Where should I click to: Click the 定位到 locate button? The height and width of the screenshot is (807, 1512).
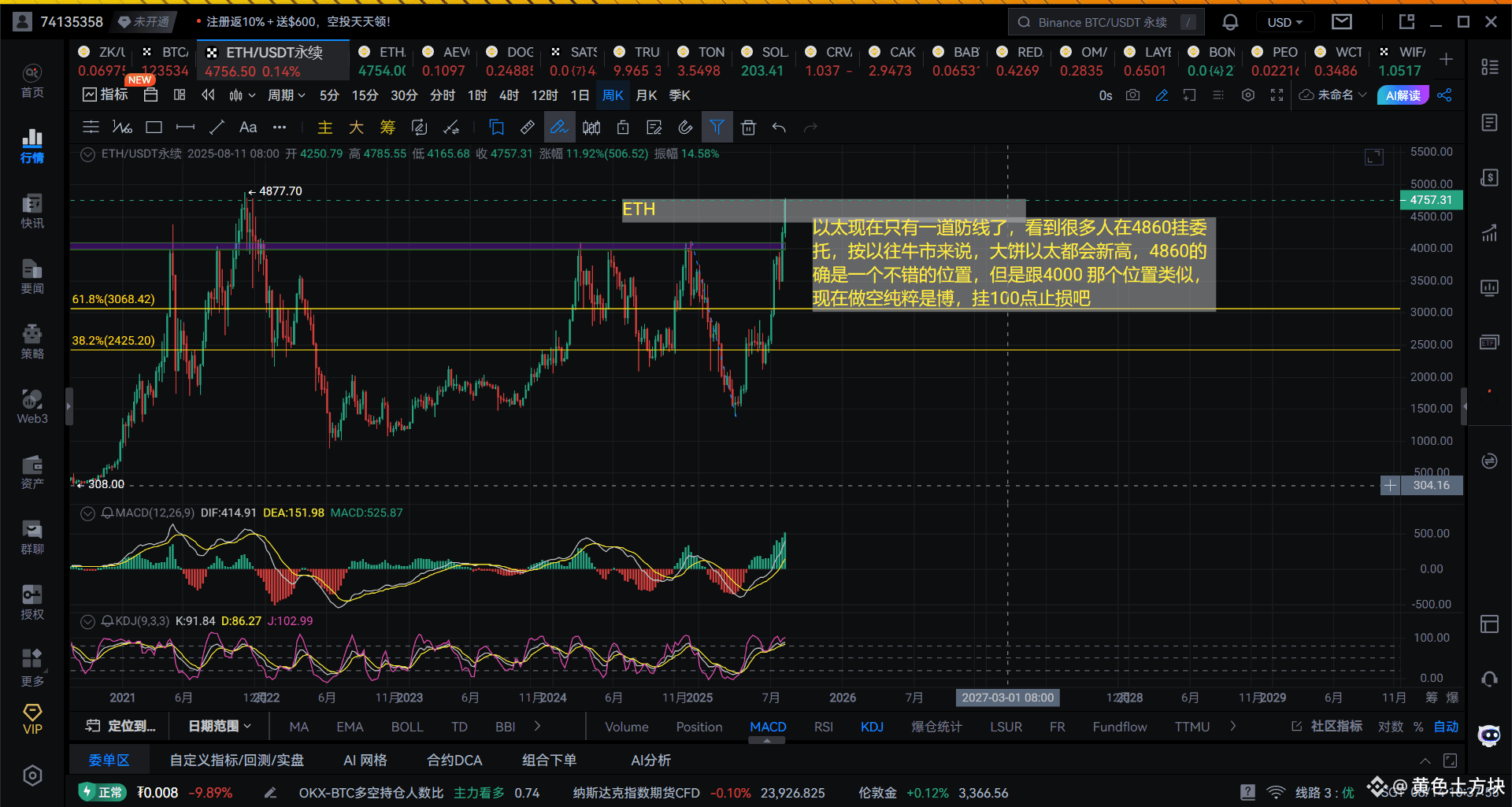tap(121, 726)
